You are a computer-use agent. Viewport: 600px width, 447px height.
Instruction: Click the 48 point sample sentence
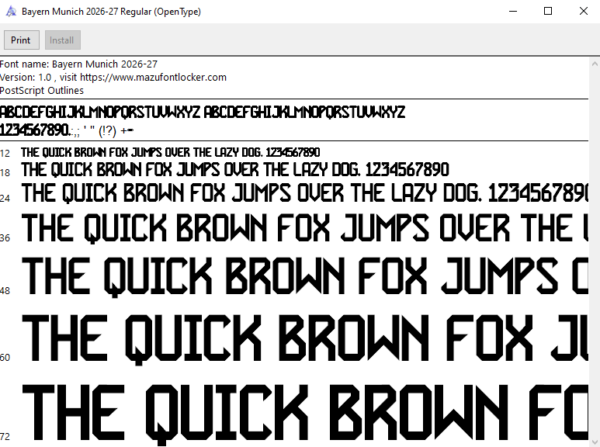coord(305,276)
